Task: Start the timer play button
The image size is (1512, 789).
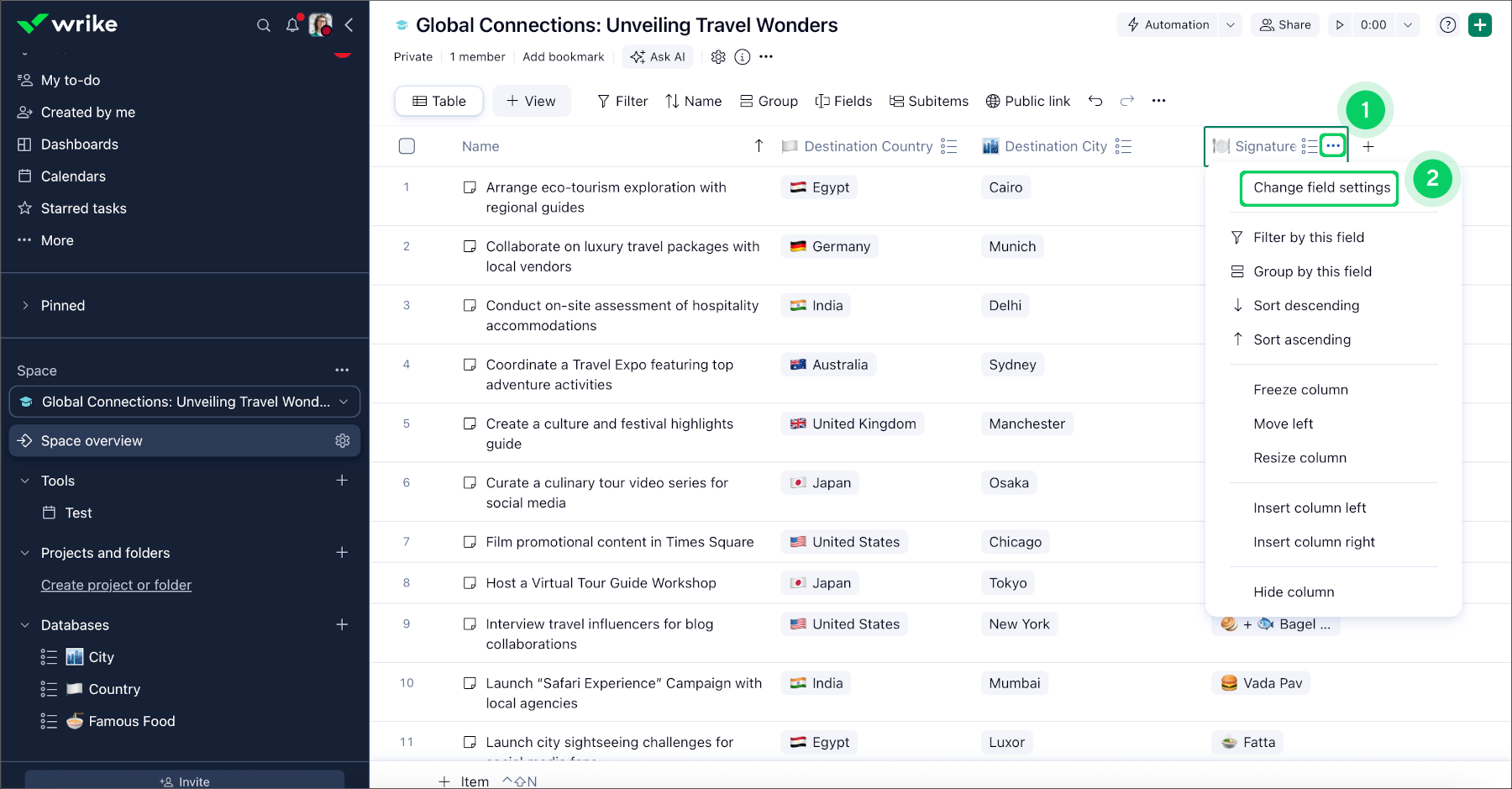Action: click(x=1340, y=25)
